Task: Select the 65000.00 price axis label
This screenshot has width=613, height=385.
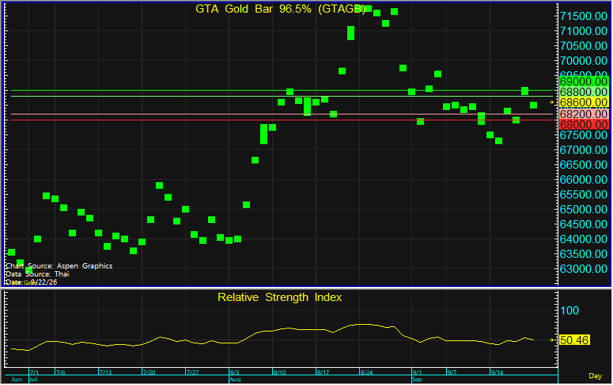Action: tap(584, 209)
